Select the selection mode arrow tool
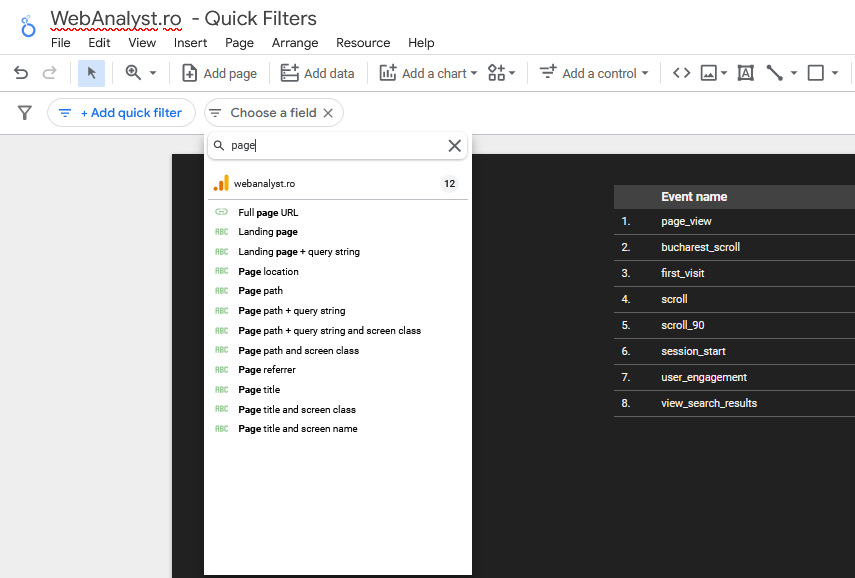The width and height of the screenshot is (855, 578). (91, 73)
